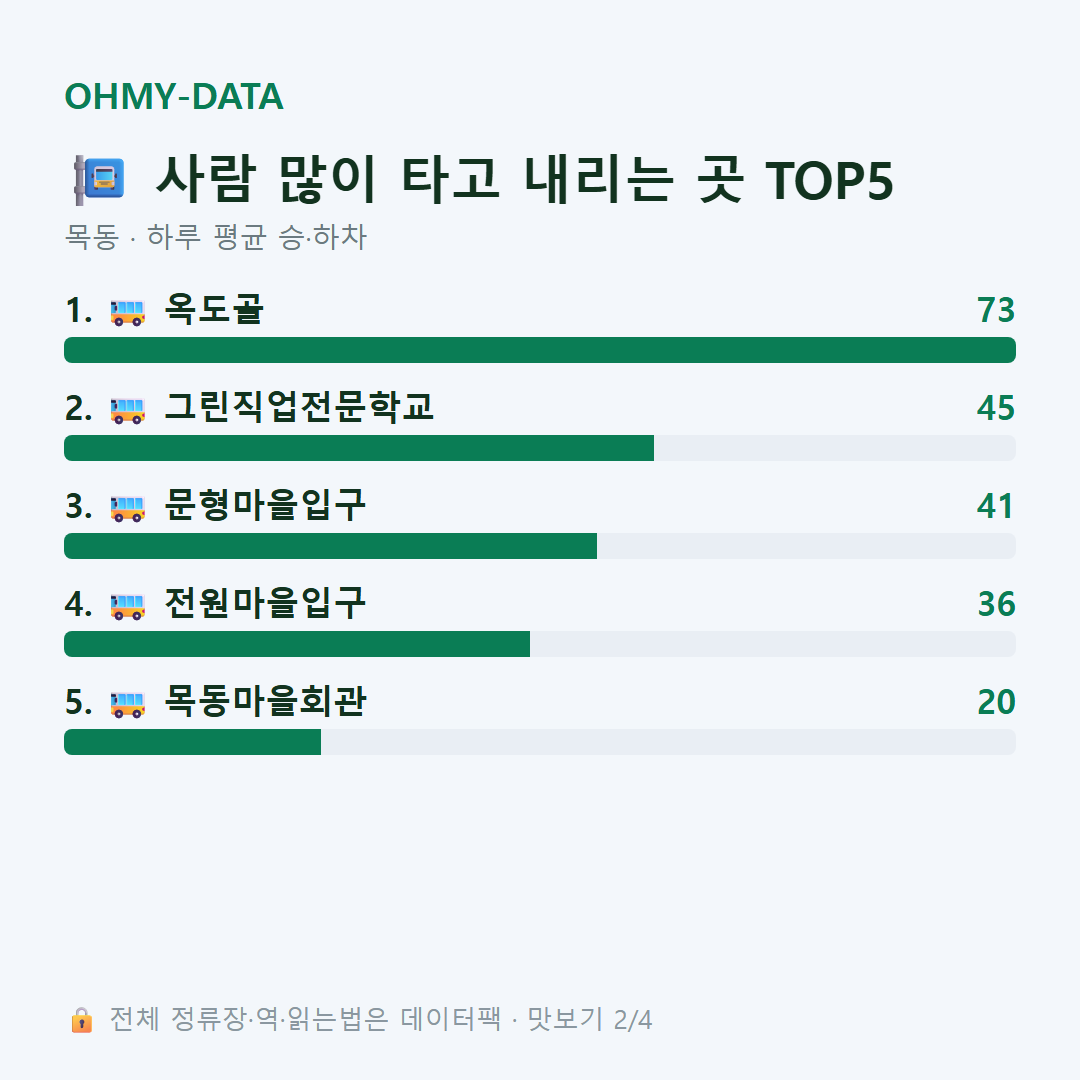Viewport: 1080px width, 1080px height.
Task: Click the value 73 for rank one
Action: [x=996, y=310]
